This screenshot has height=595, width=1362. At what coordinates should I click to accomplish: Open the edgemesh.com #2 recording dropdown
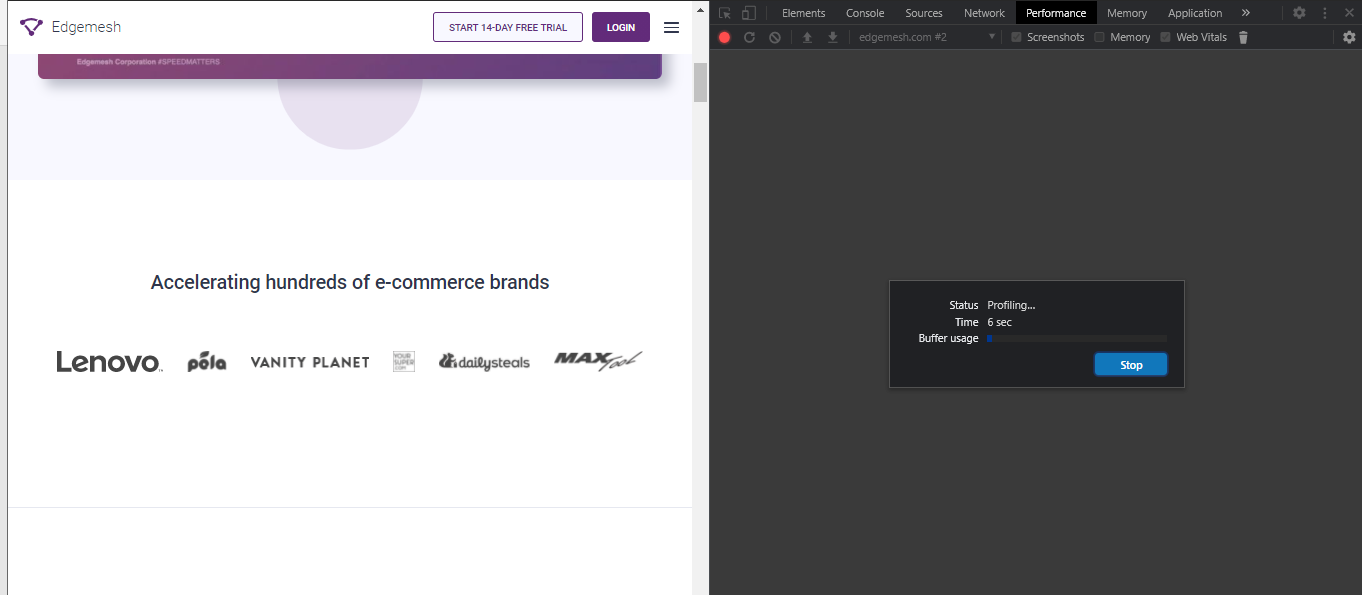pos(927,37)
